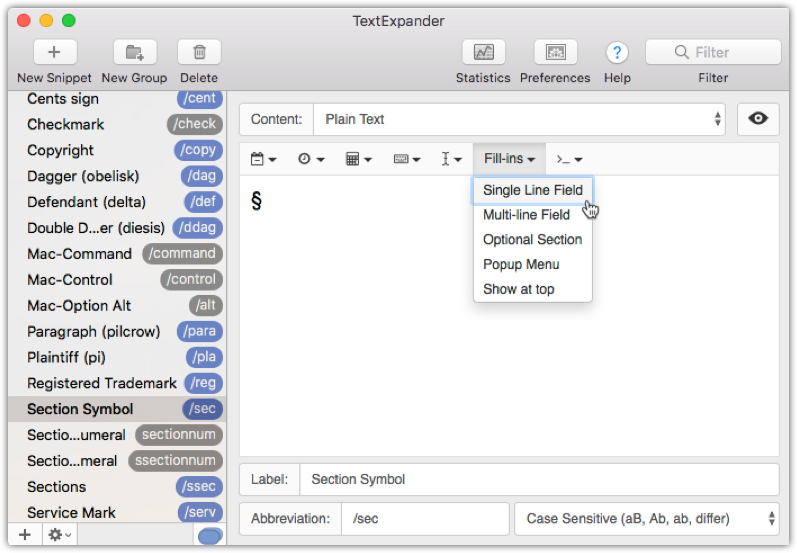Open the date math calculator menu
The width and height of the screenshot is (797, 553).
[359, 159]
